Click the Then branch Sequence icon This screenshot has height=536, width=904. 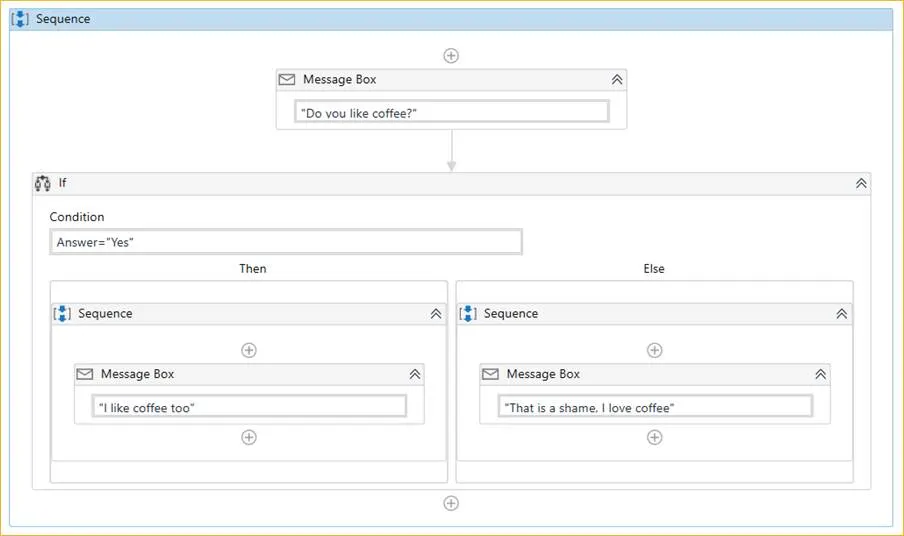coord(62,314)
